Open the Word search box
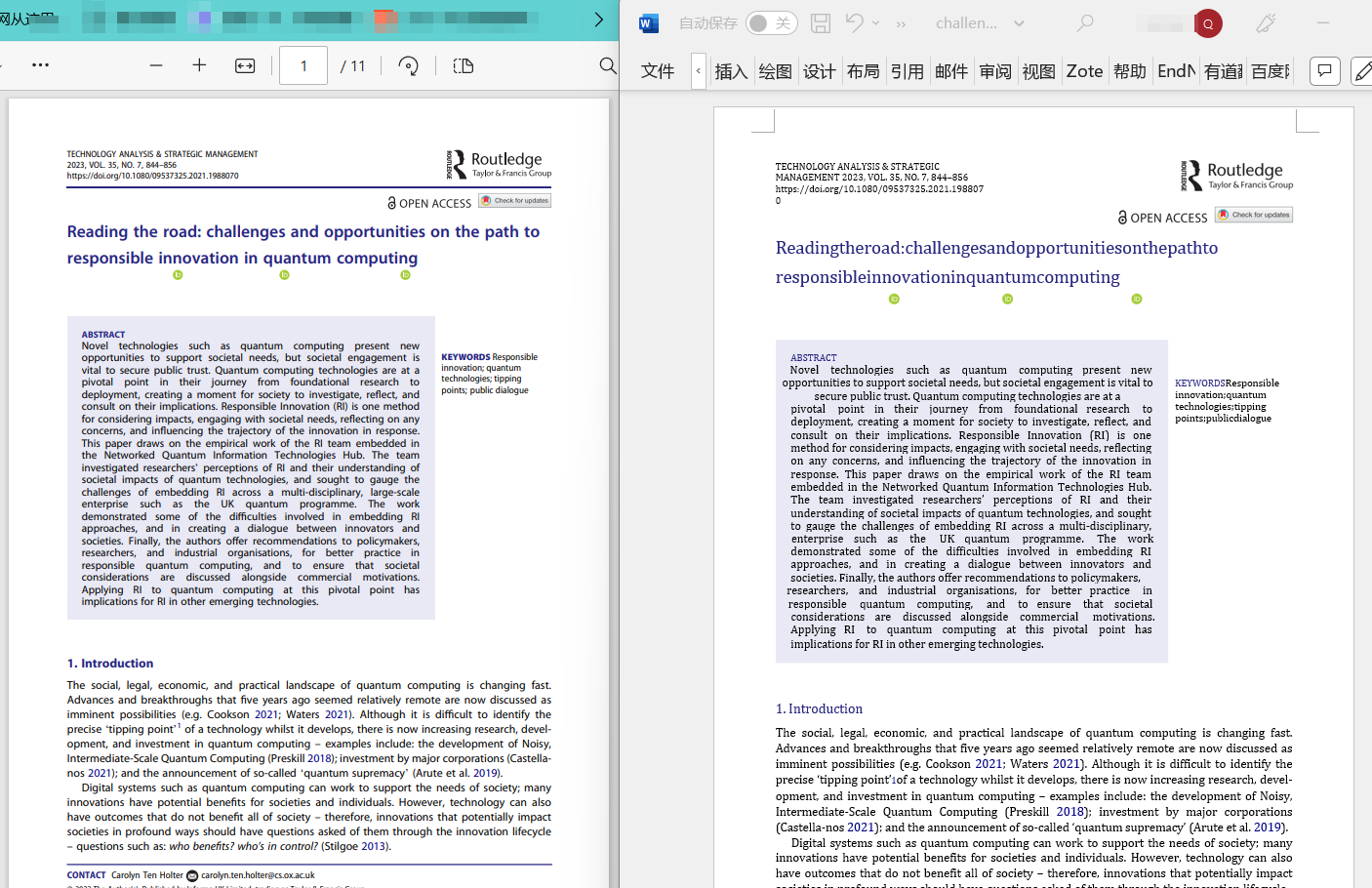This screenshot has height=888, width=1372. point(1085,23)
